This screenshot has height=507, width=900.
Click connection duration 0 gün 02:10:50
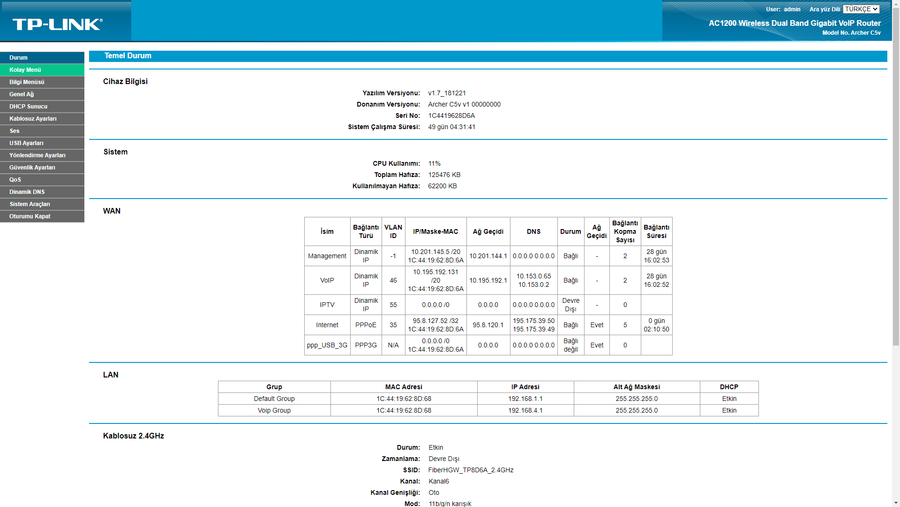click(656, 325)
